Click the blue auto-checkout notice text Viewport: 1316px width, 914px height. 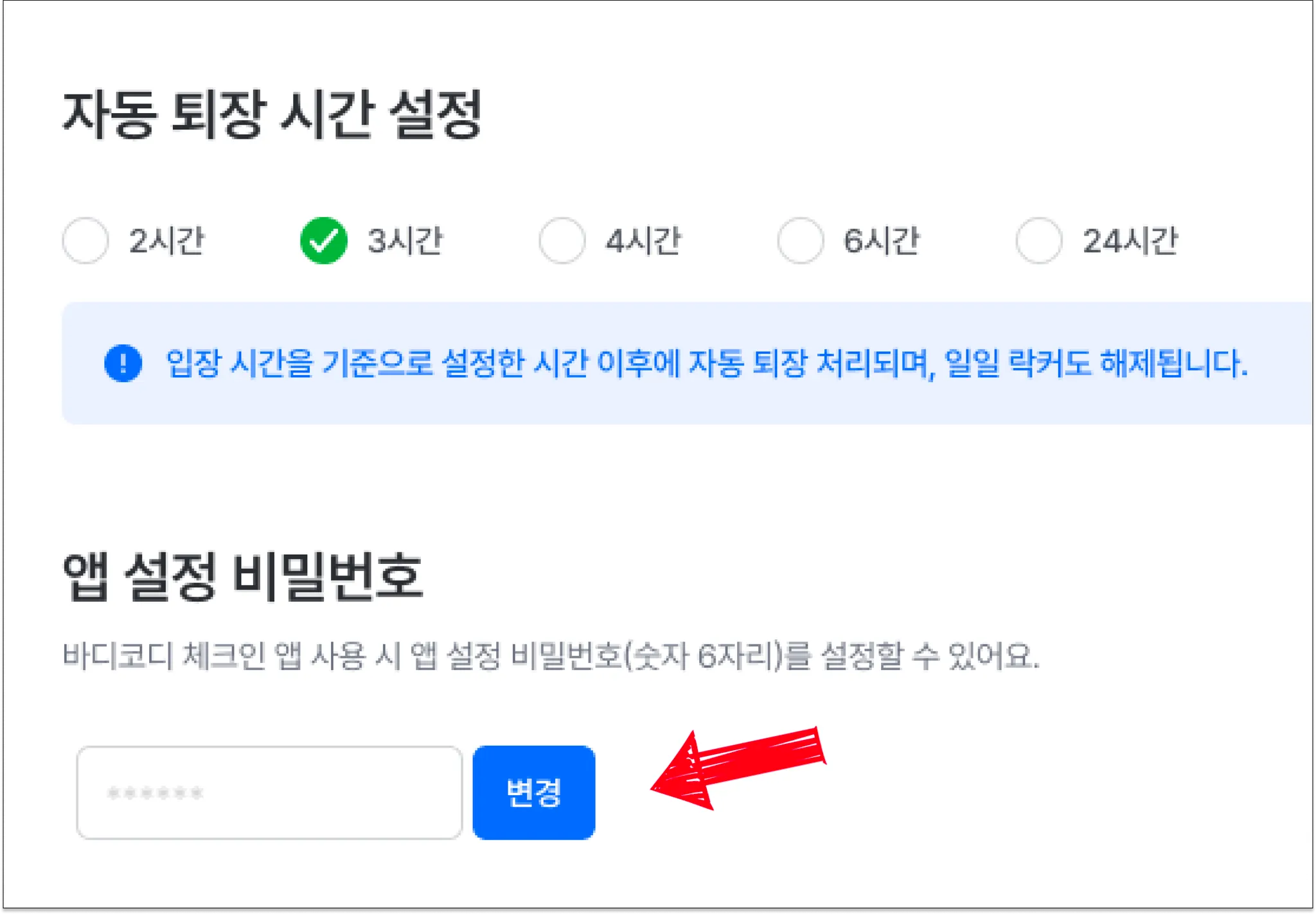click(707, 364)
